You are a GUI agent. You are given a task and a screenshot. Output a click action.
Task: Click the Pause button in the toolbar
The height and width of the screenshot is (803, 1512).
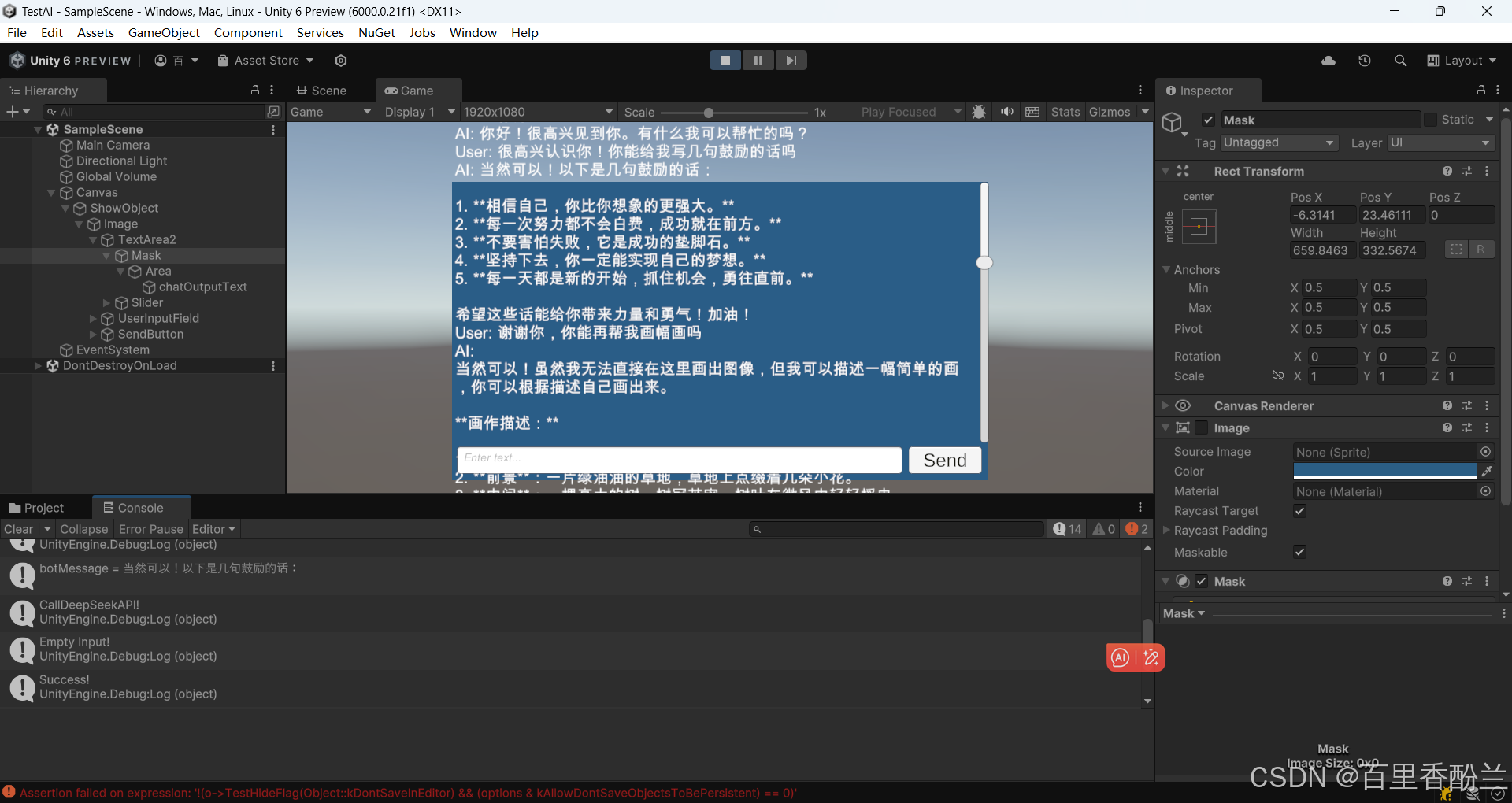click(x=758, y=61)
